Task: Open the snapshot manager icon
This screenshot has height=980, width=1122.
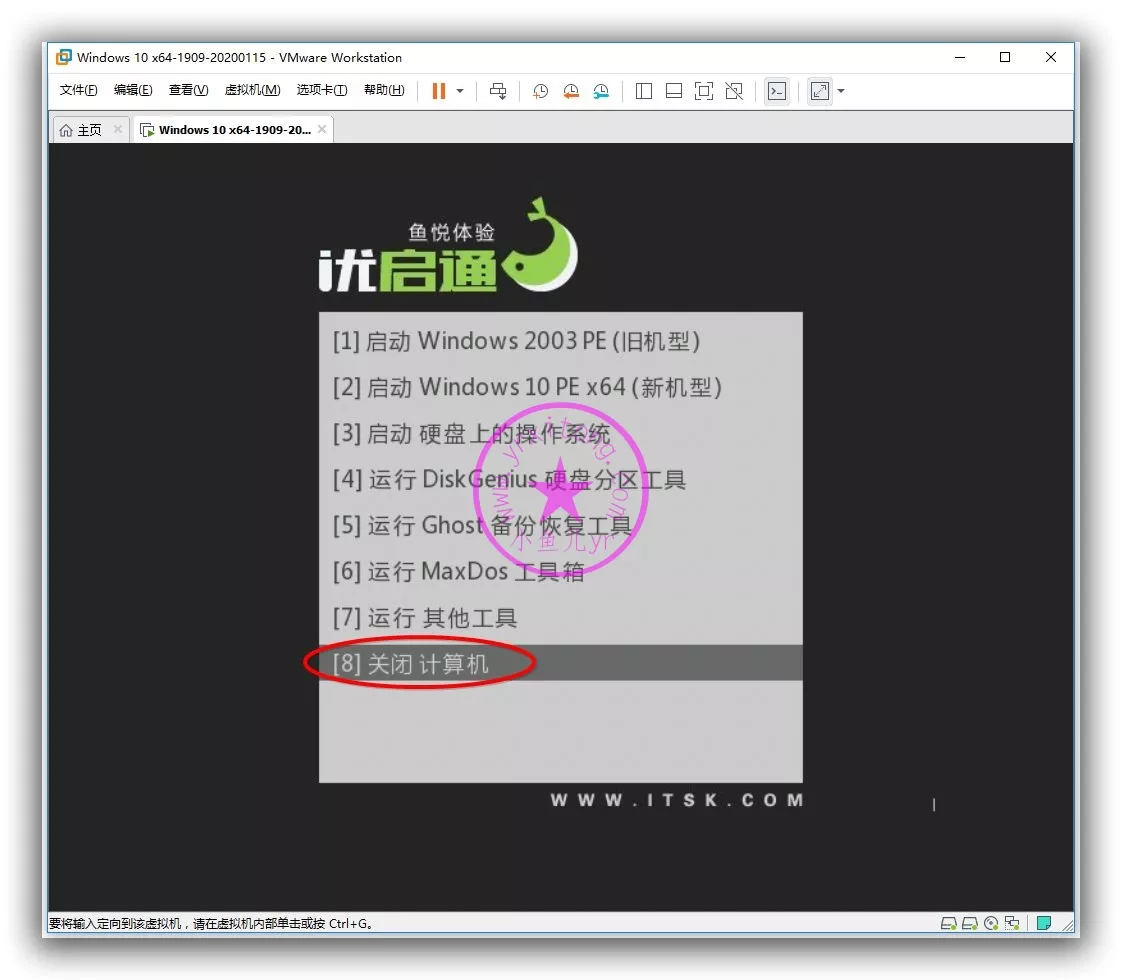Action: (x=601, y=91)
